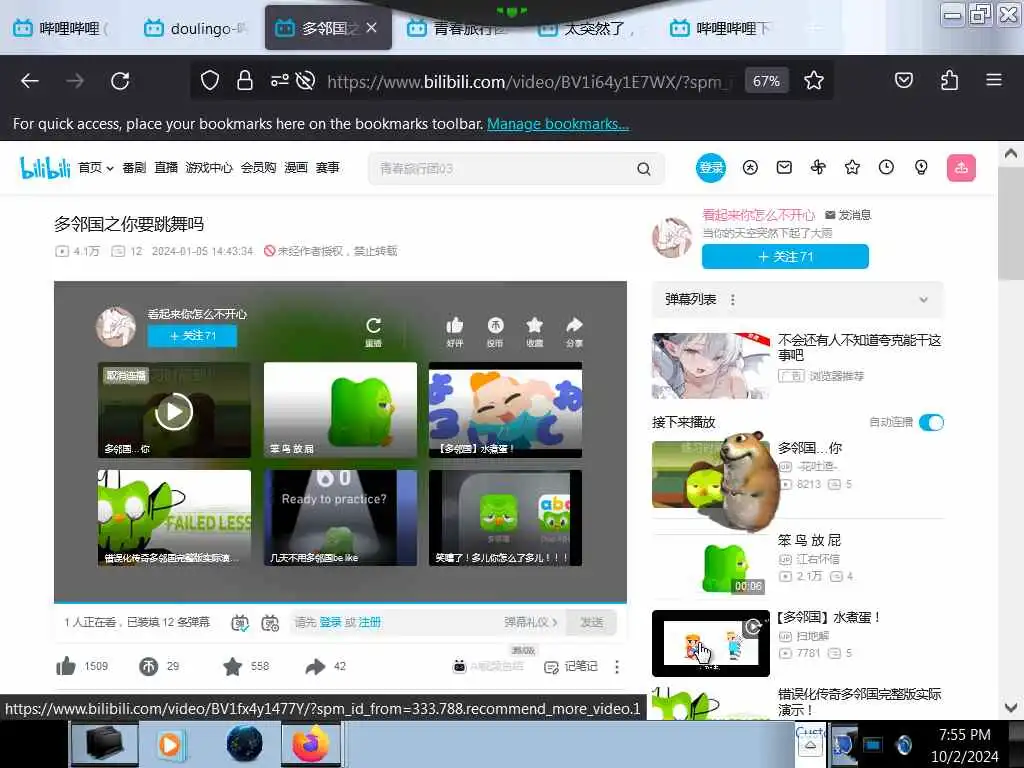Click the 注册 link in danmaku bar
1024x768 pixels.
point(370,622)
